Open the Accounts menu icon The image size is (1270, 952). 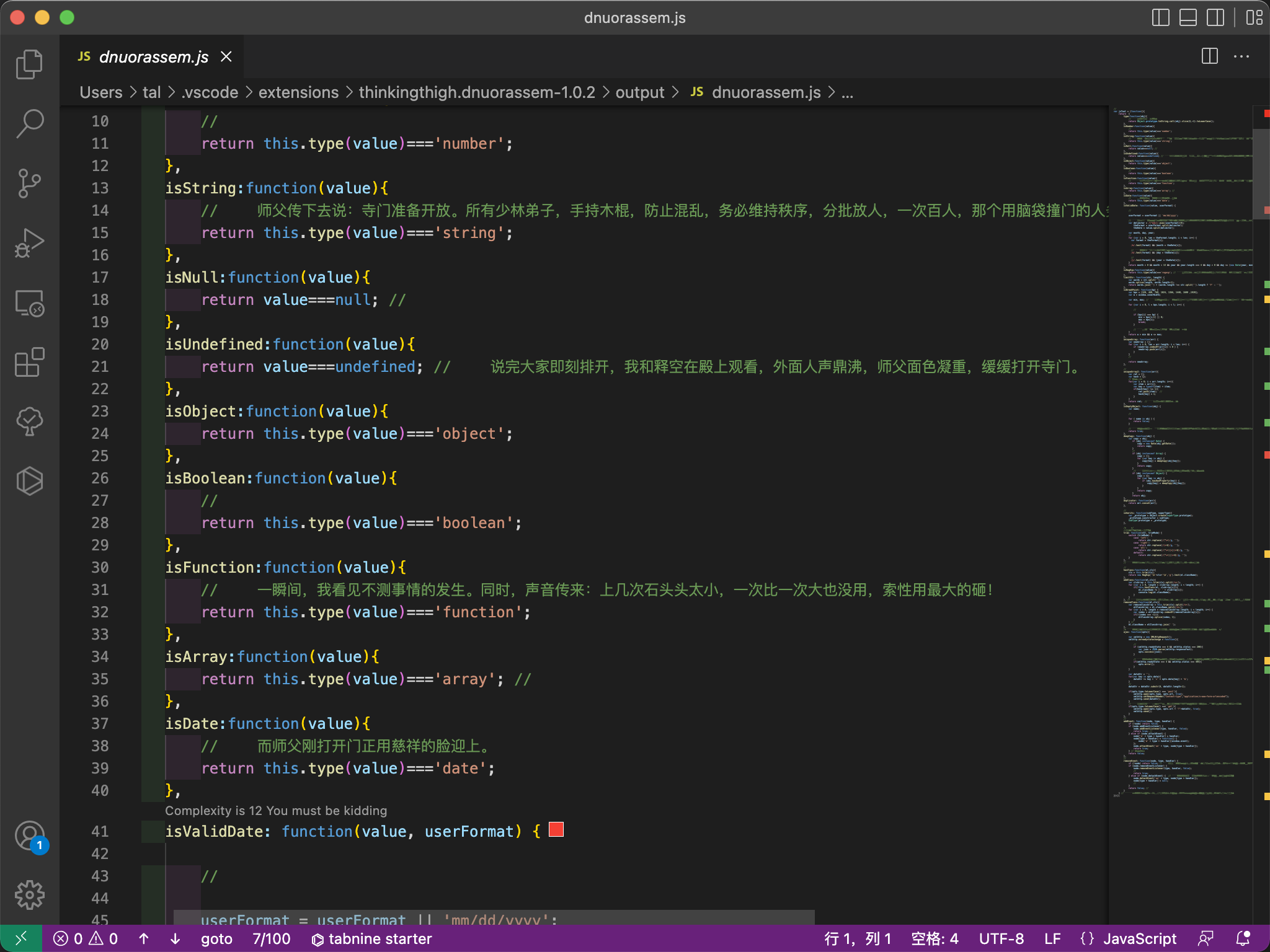(x=29, y=836)
